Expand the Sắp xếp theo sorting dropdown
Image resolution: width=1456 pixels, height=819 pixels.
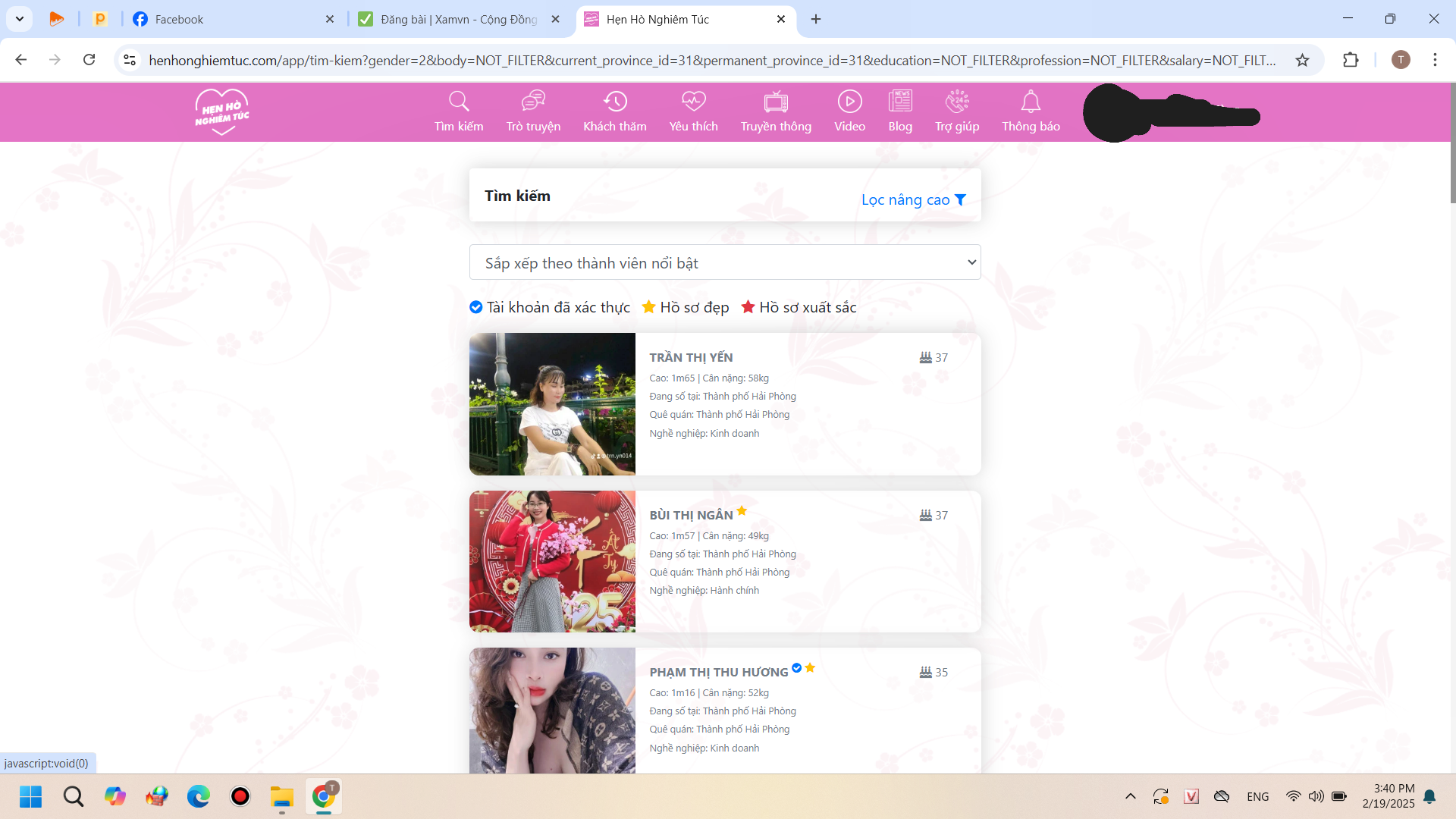pyautogui.click(x=724, y=262)
